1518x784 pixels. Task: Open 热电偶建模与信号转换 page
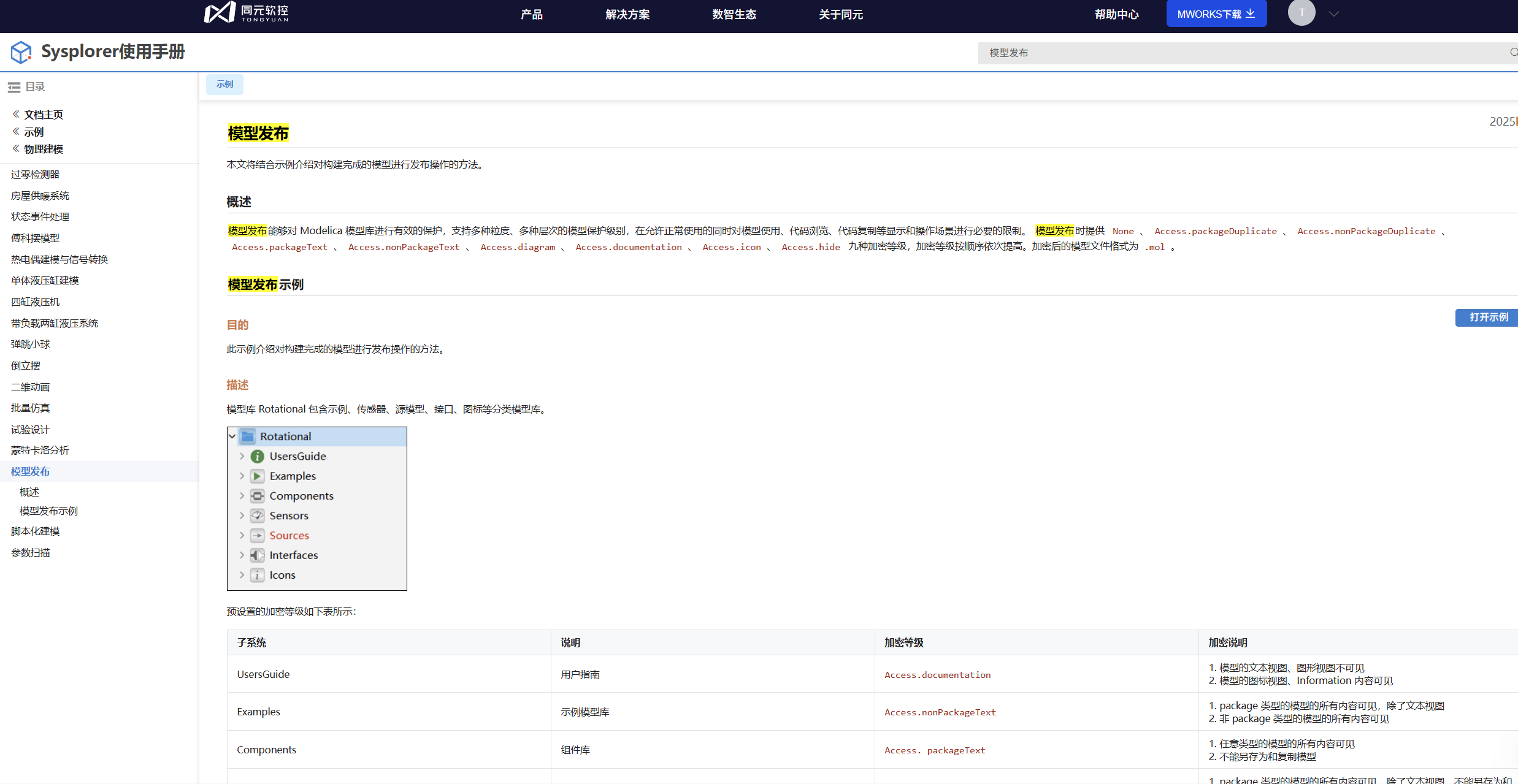pyautogui.click(x=59, y=260)
